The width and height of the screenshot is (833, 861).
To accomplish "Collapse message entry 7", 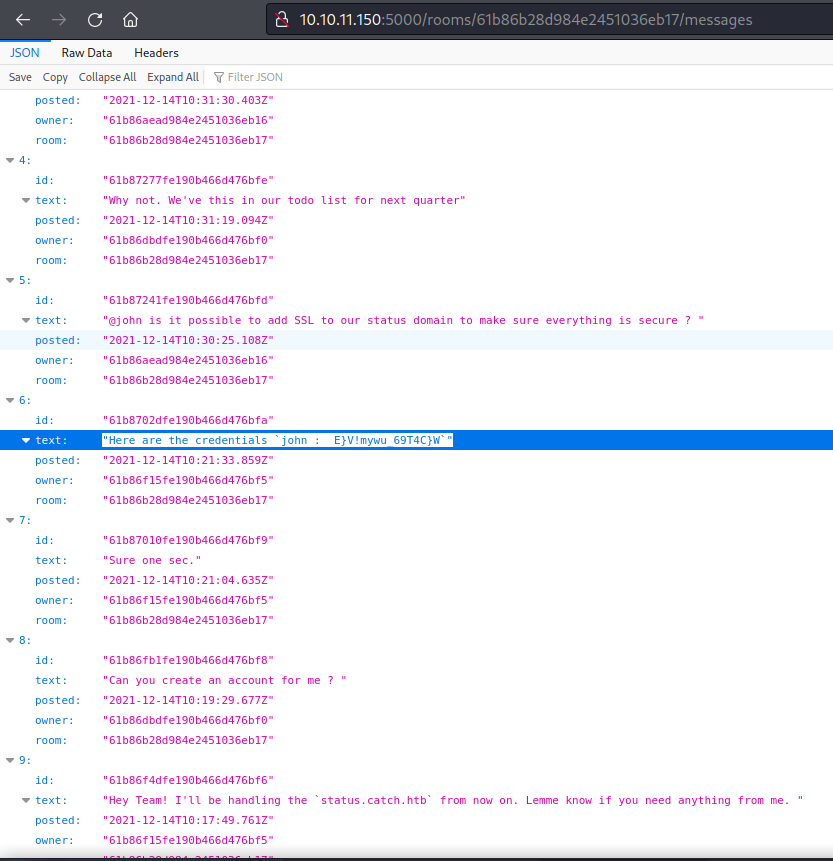I will click(x=8, y=520).
